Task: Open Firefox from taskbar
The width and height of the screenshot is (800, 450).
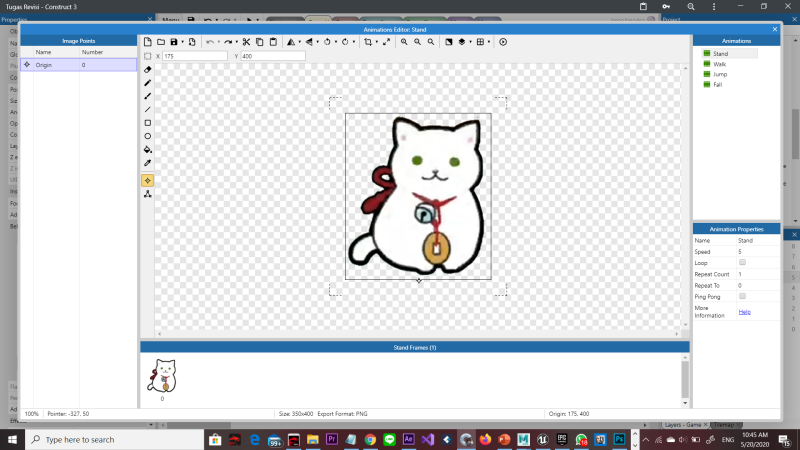Action: coord(485,439)
